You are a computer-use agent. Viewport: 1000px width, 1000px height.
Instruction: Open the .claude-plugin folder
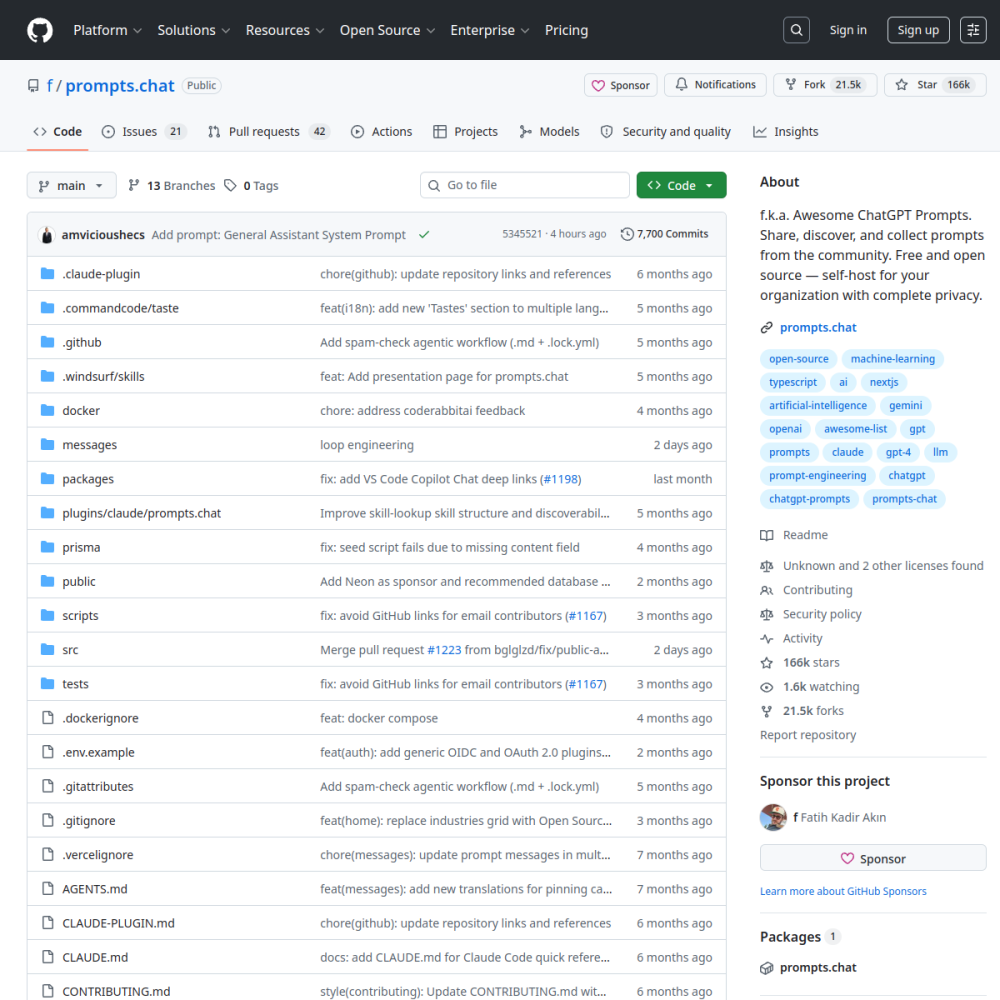pos(101,274)
